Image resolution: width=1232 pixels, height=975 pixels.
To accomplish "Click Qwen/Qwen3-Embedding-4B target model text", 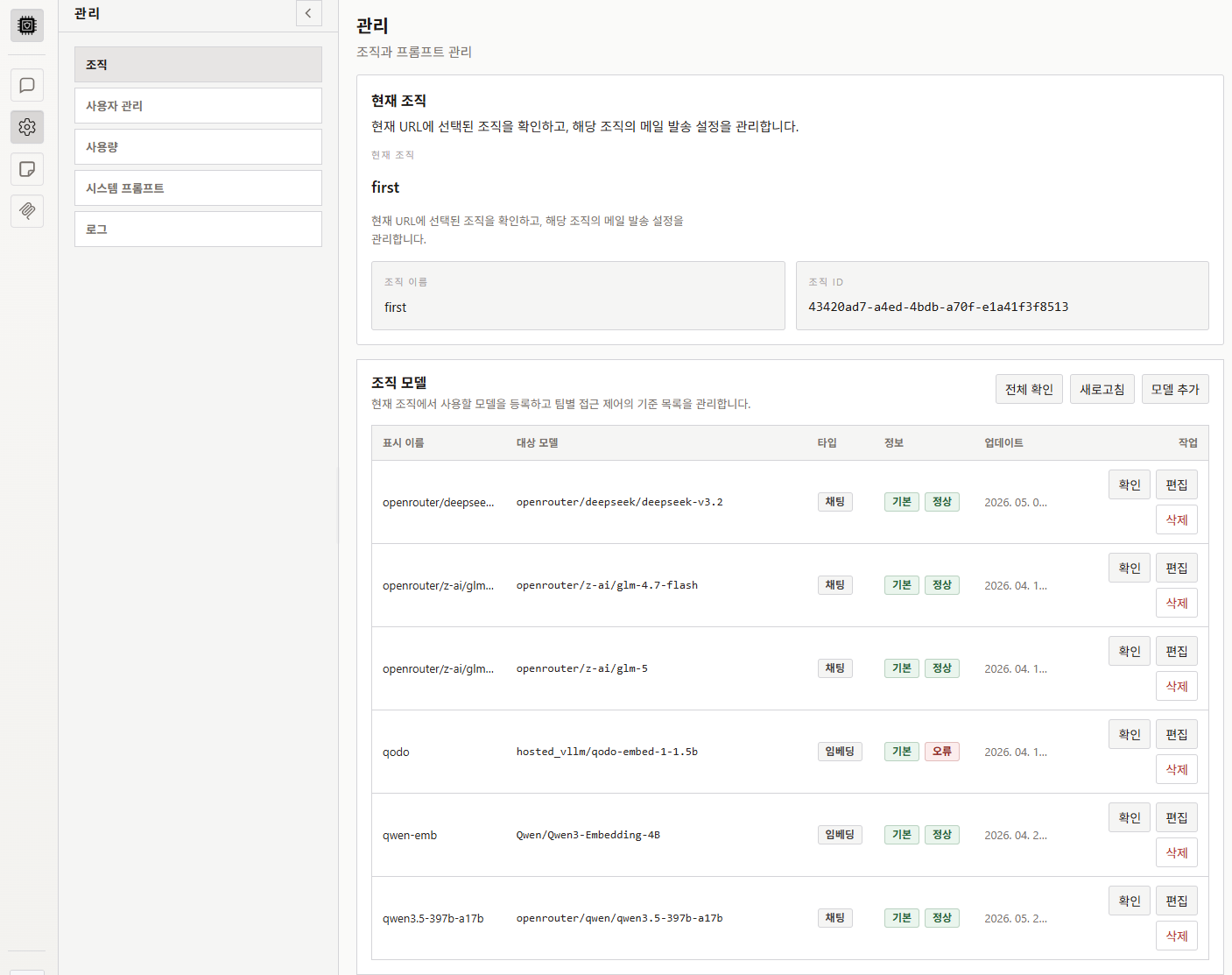I will point(588,835).
